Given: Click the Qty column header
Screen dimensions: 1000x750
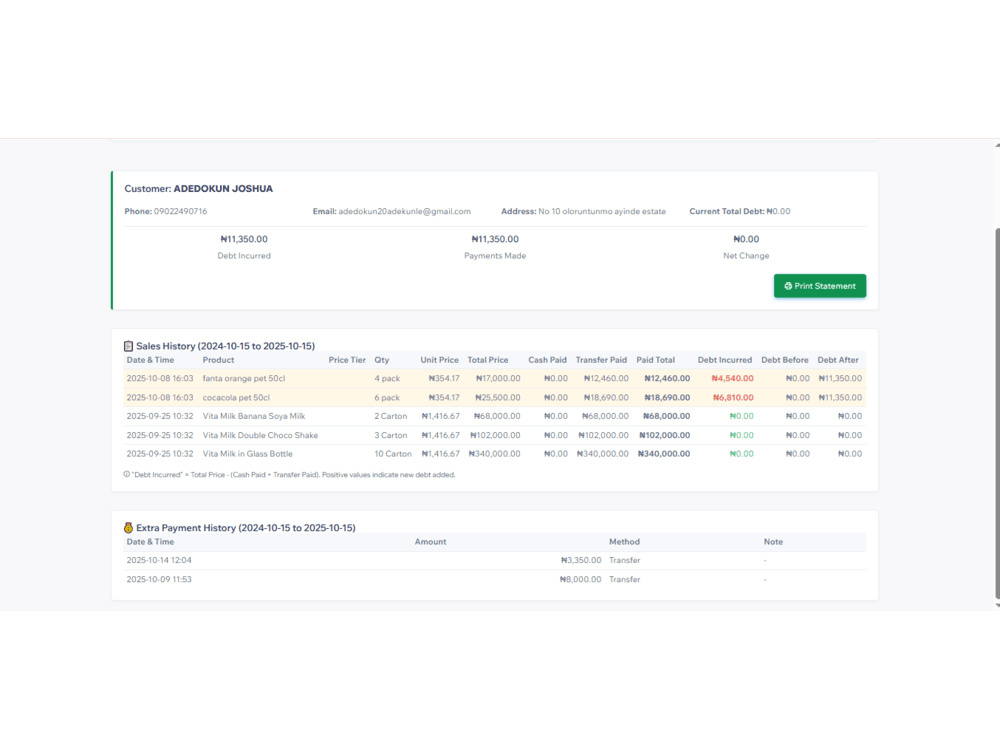Looking at the screenshot, I should click(381, 360).
